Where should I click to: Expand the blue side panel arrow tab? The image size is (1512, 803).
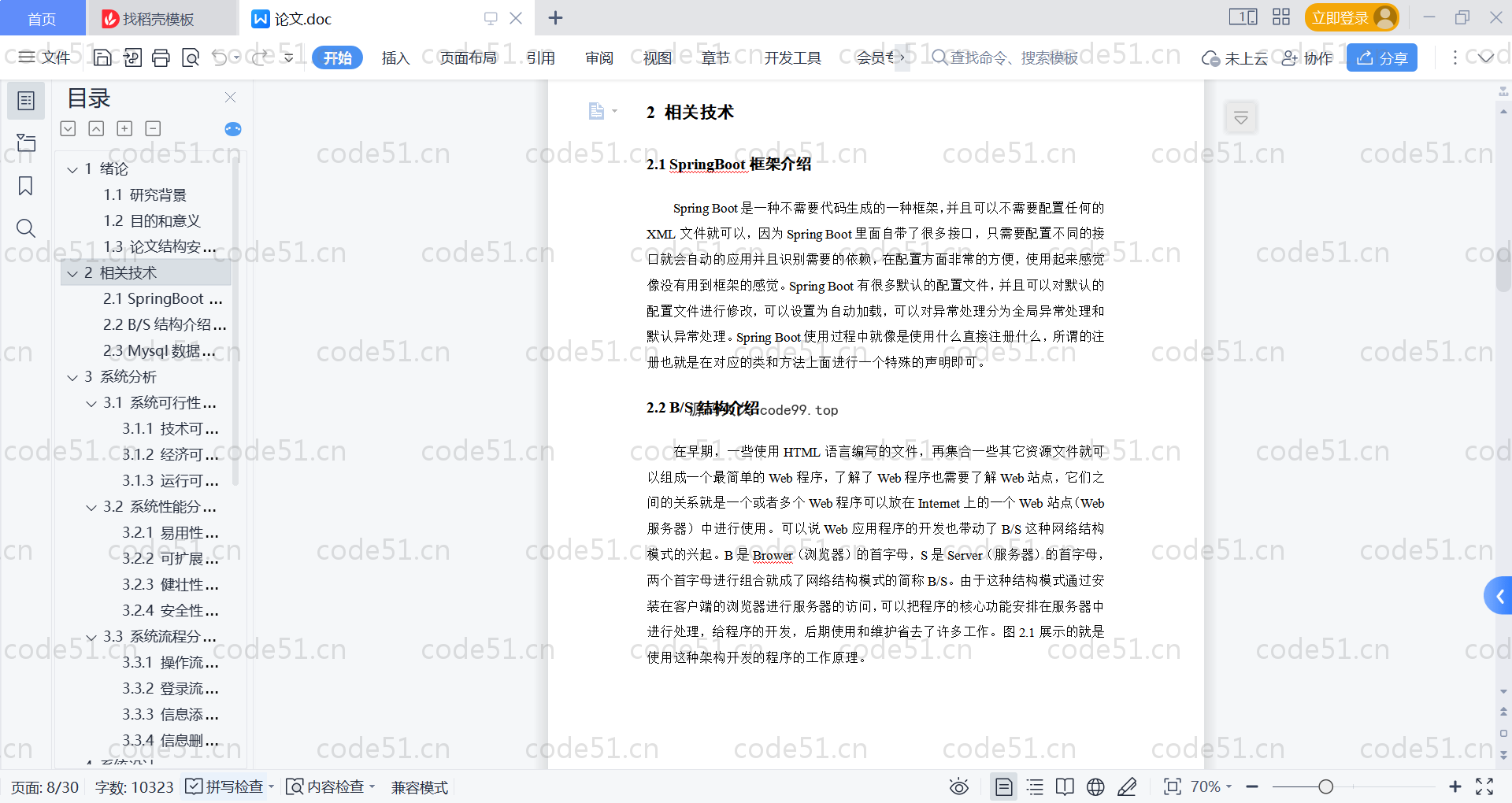tap(1499, 597)
